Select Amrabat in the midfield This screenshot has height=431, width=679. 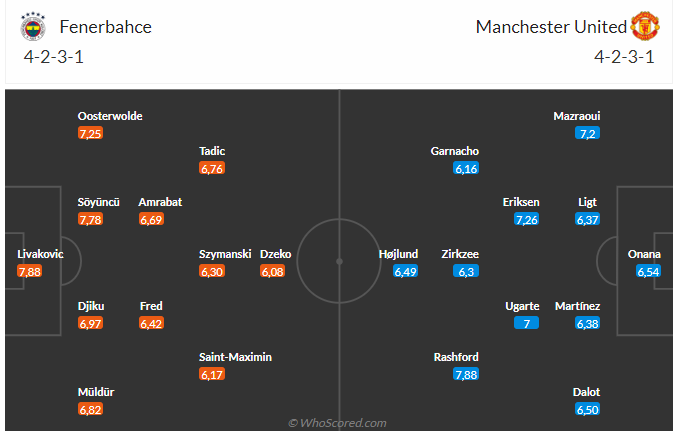tap(160, 202)
